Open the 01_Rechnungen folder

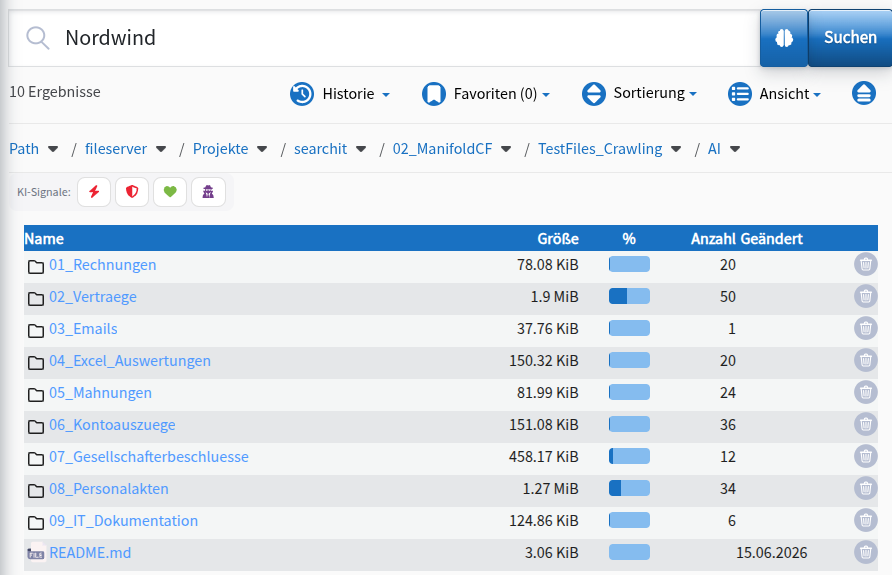[x=102, y=265]
